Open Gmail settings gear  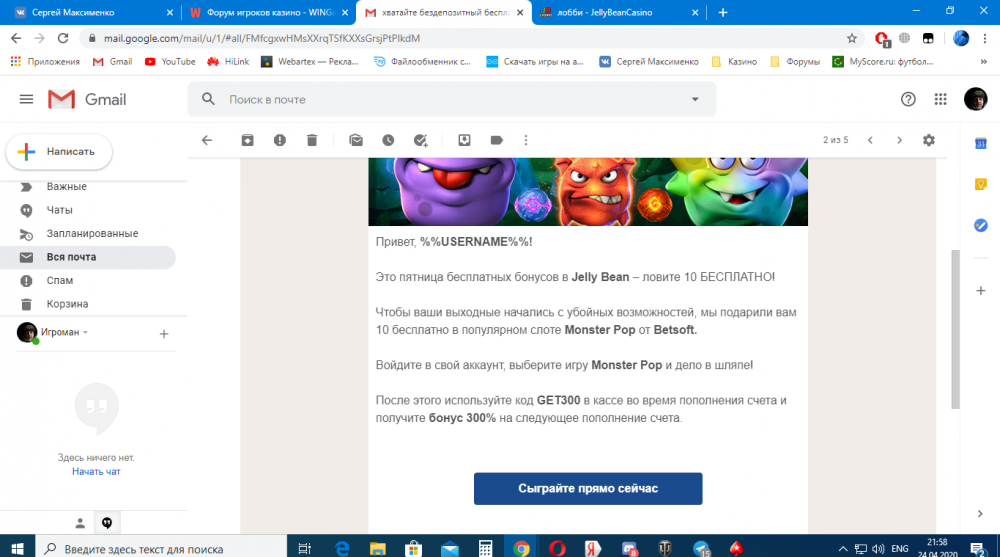pyautogui.click(x=929, y=140)
